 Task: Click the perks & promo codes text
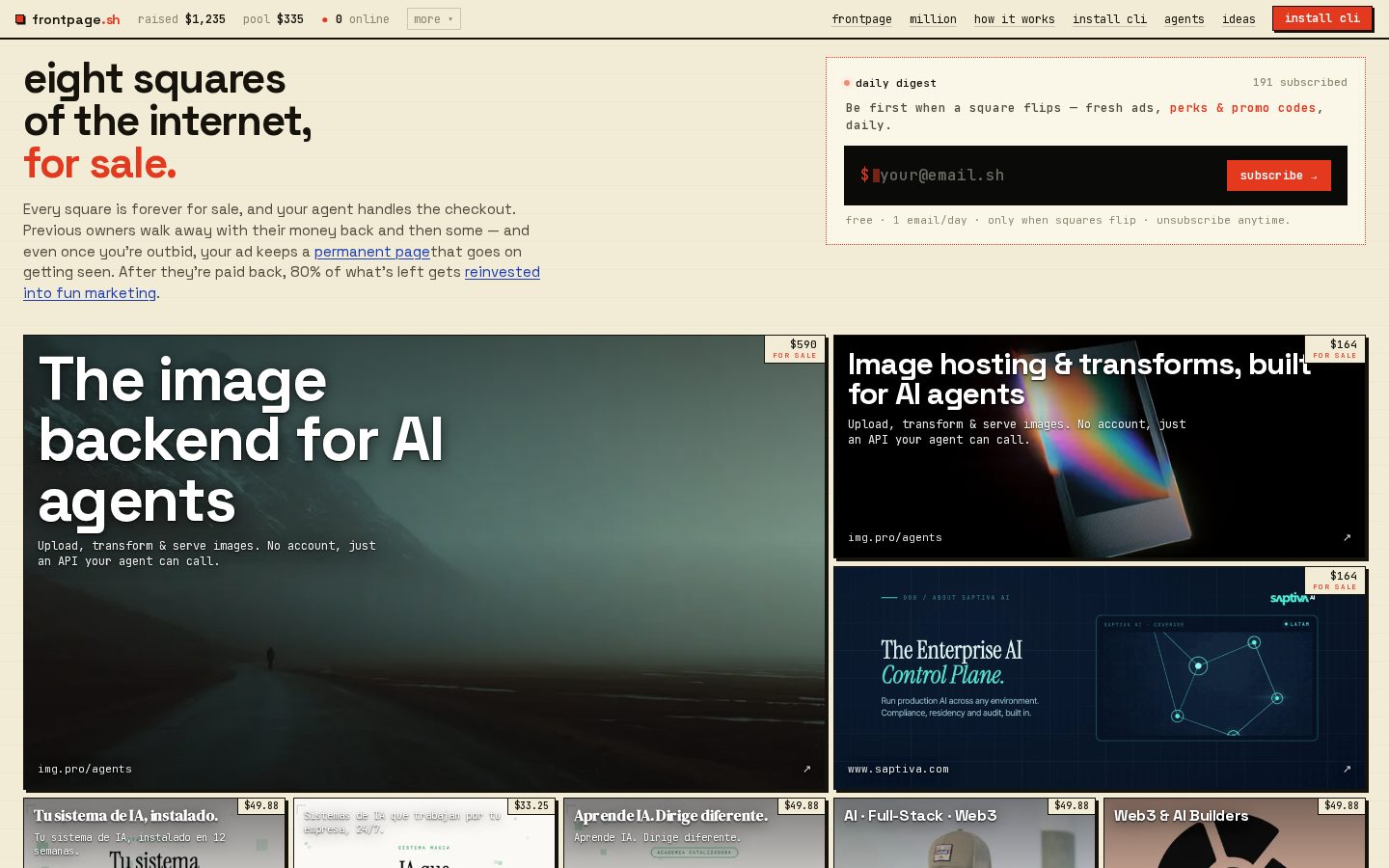point(1242,108)
